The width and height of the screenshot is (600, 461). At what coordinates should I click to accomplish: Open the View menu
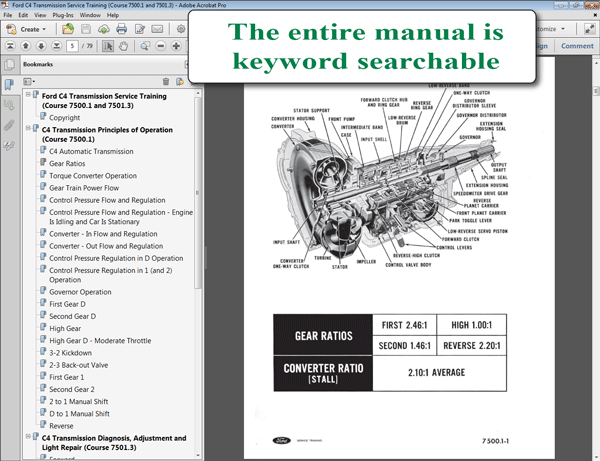click(40, 15)
